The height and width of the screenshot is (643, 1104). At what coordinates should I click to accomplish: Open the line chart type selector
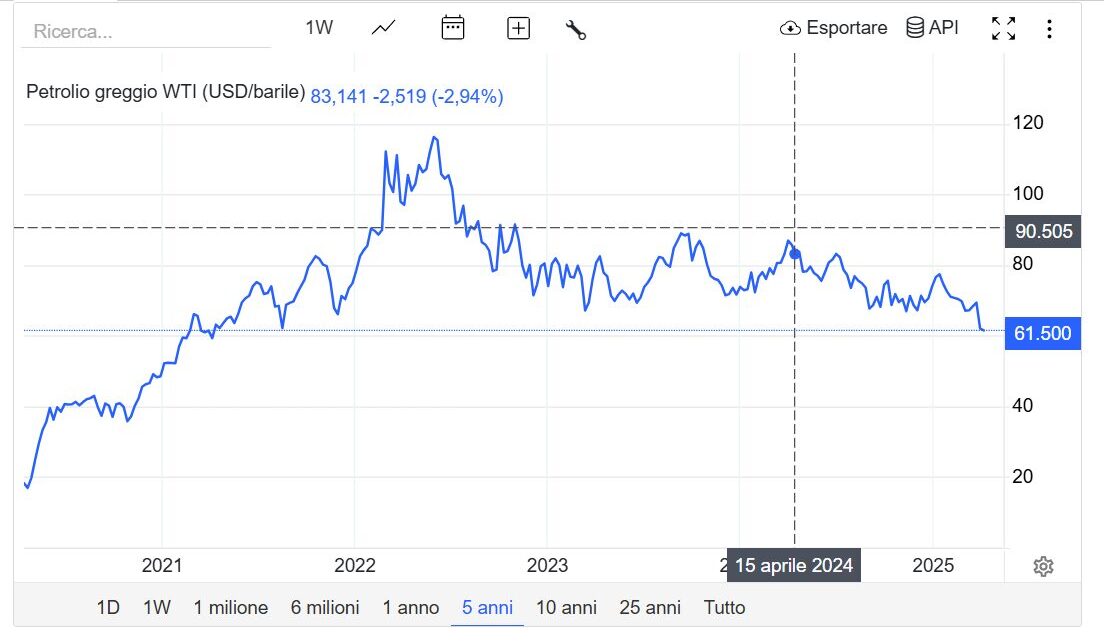click(x=384, y=28)
